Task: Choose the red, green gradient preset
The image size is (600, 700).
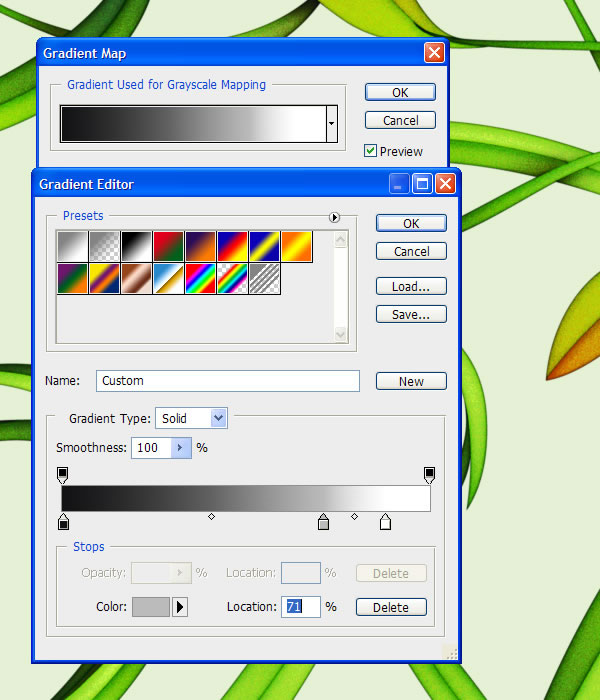Action: click(168, 246)
